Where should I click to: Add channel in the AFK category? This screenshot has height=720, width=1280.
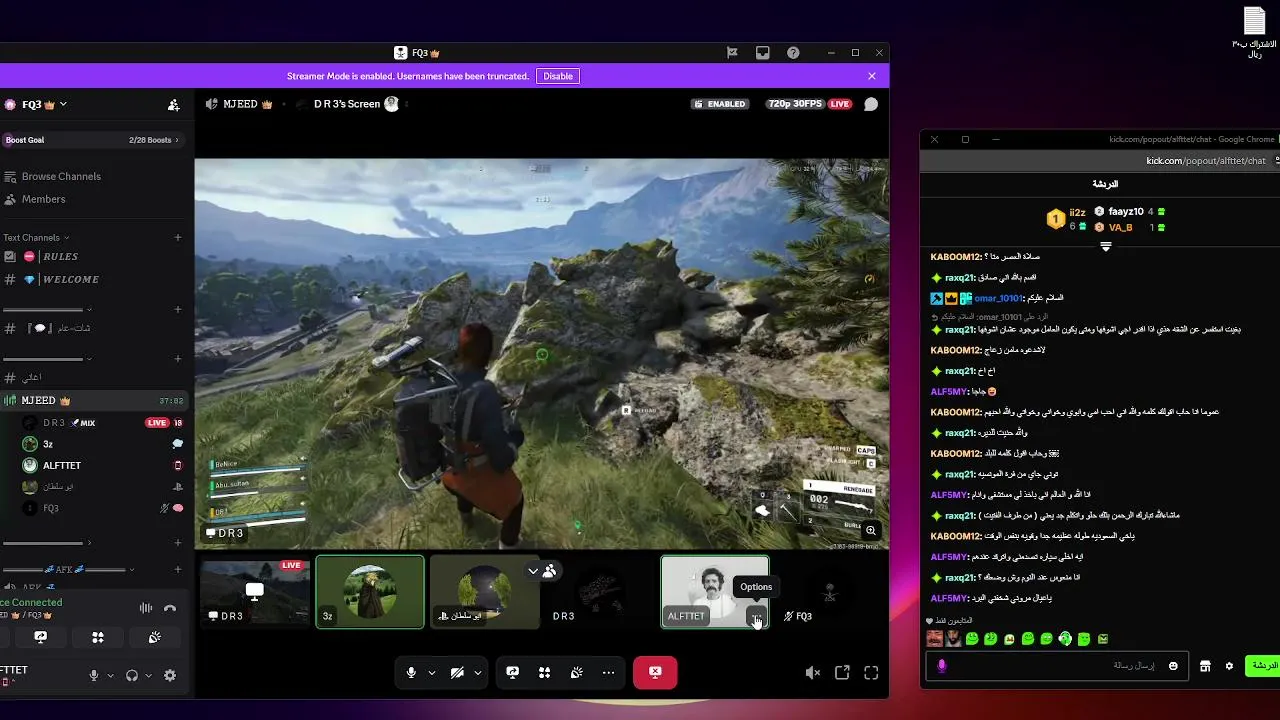pos(178,568)
